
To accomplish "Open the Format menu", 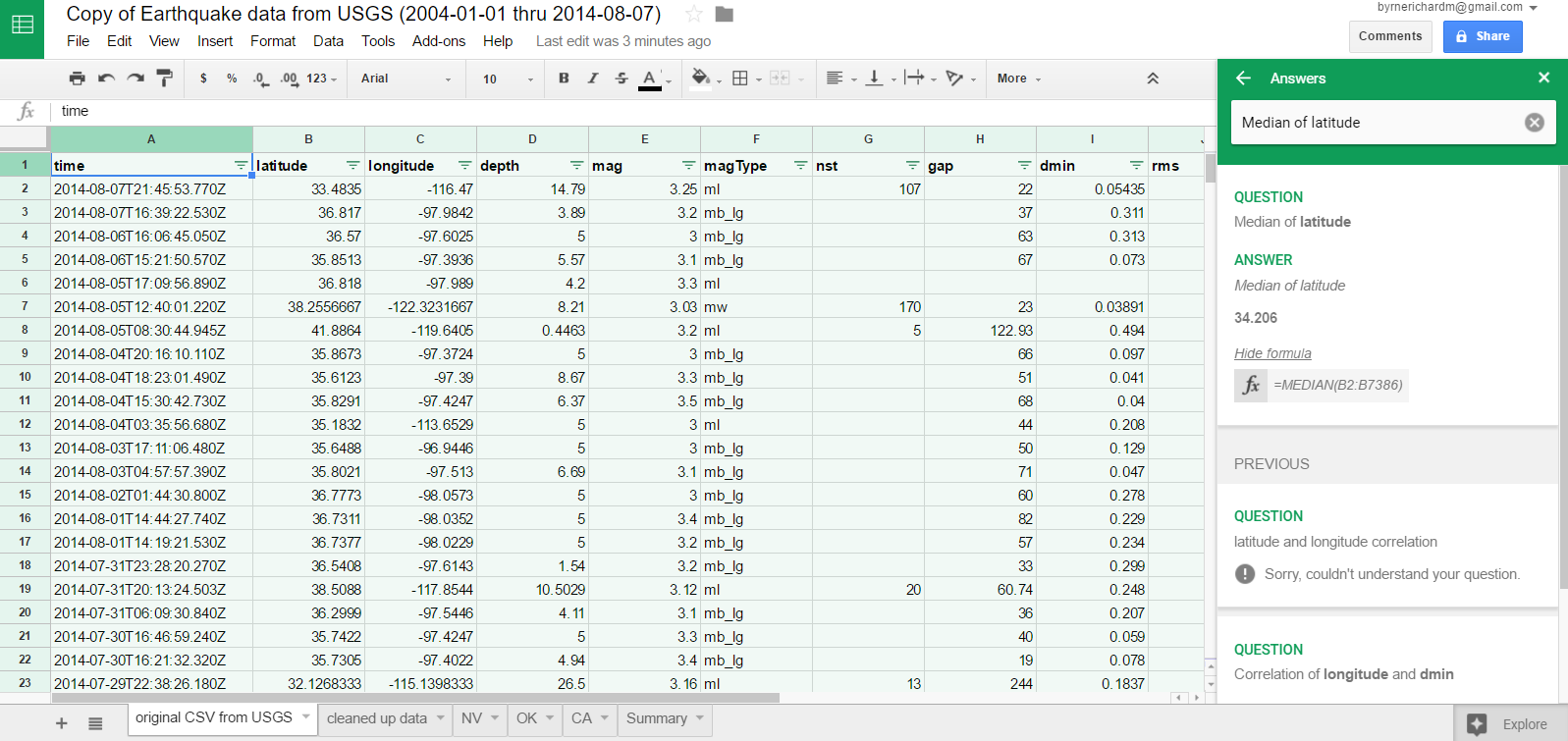I will 273,41.
